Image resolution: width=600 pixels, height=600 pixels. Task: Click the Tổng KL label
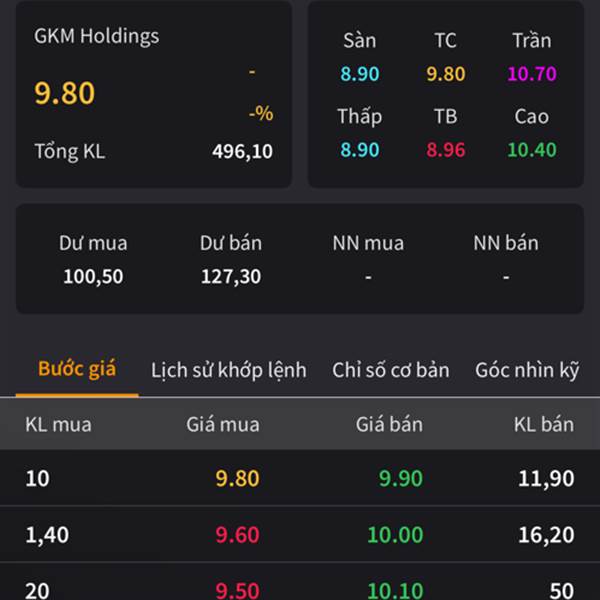pyautogui.click(x=70, y=151)
